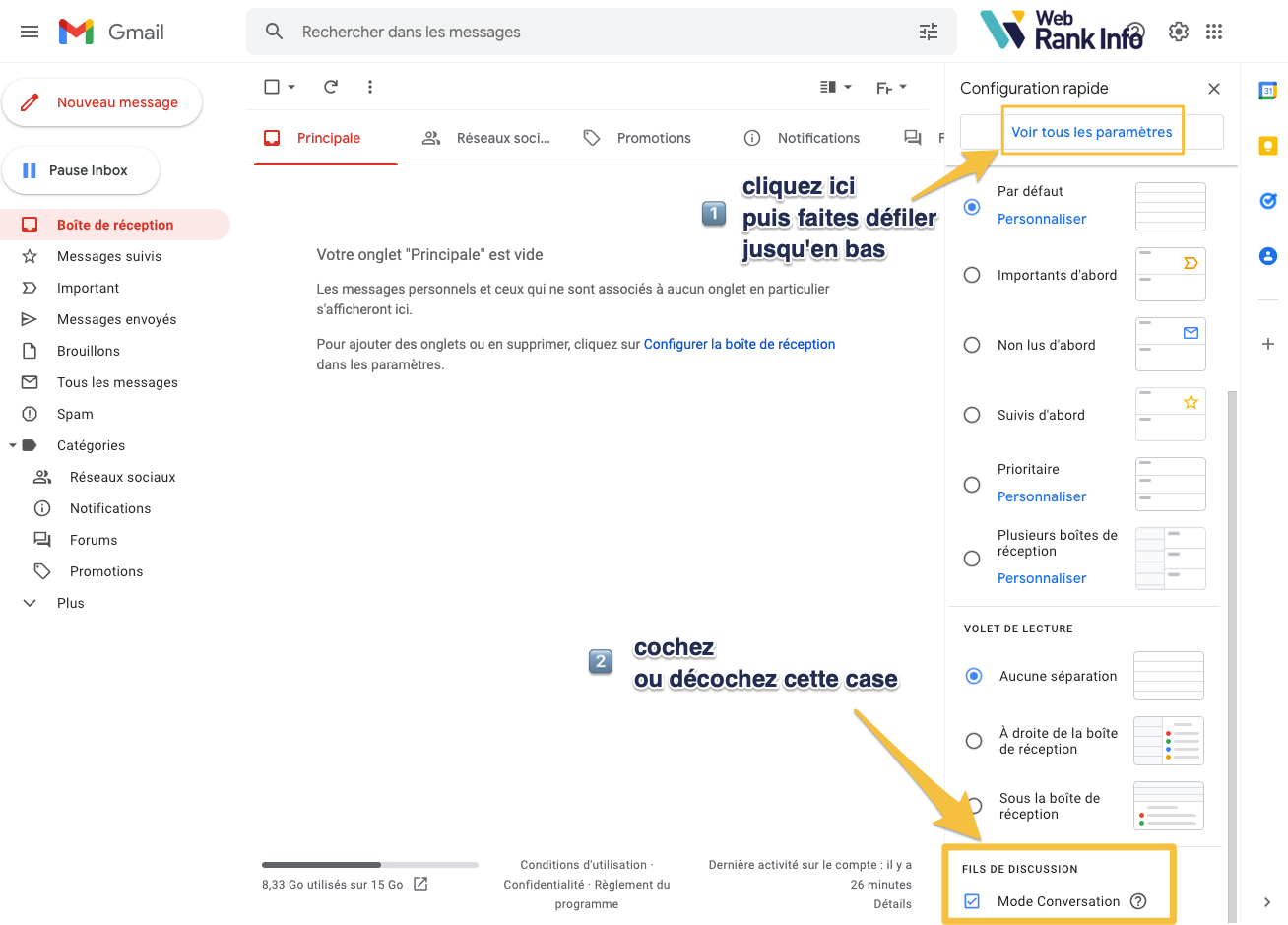The height and width of the screenshot is (925, 1288).
Task: Expand the 'Plus' section in sidebar
Action: pos(30,603)
